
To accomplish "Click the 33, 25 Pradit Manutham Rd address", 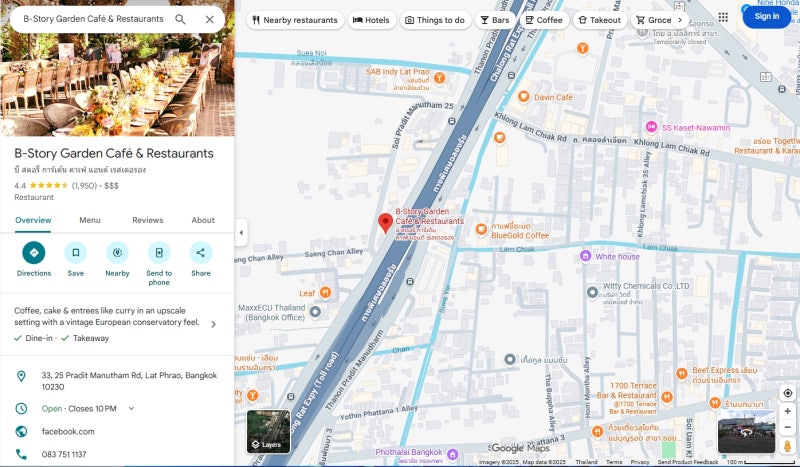I will pyautogui.click(x=129, y=381).
